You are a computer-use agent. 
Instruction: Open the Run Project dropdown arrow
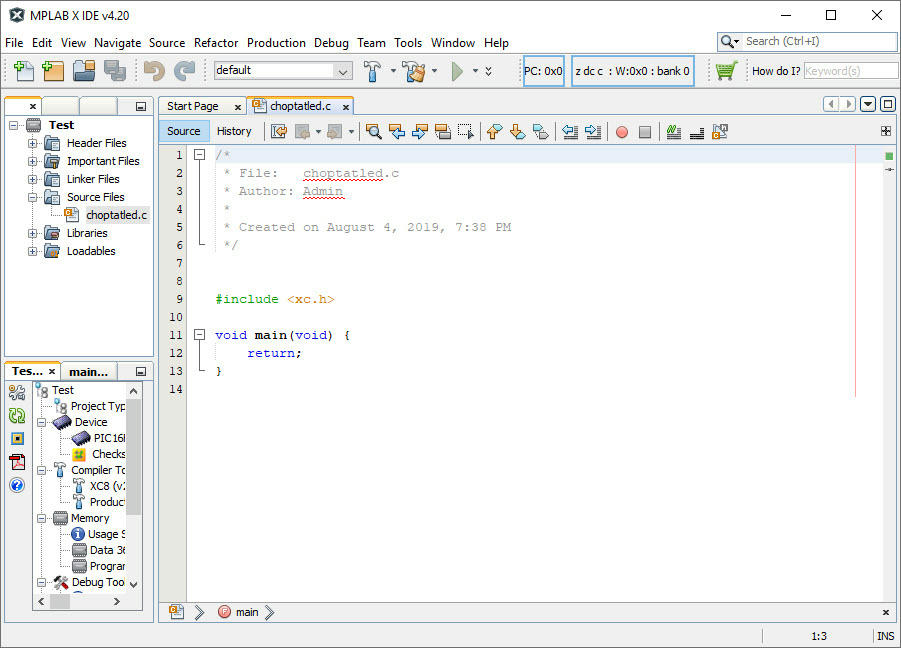tap(475, 71)
